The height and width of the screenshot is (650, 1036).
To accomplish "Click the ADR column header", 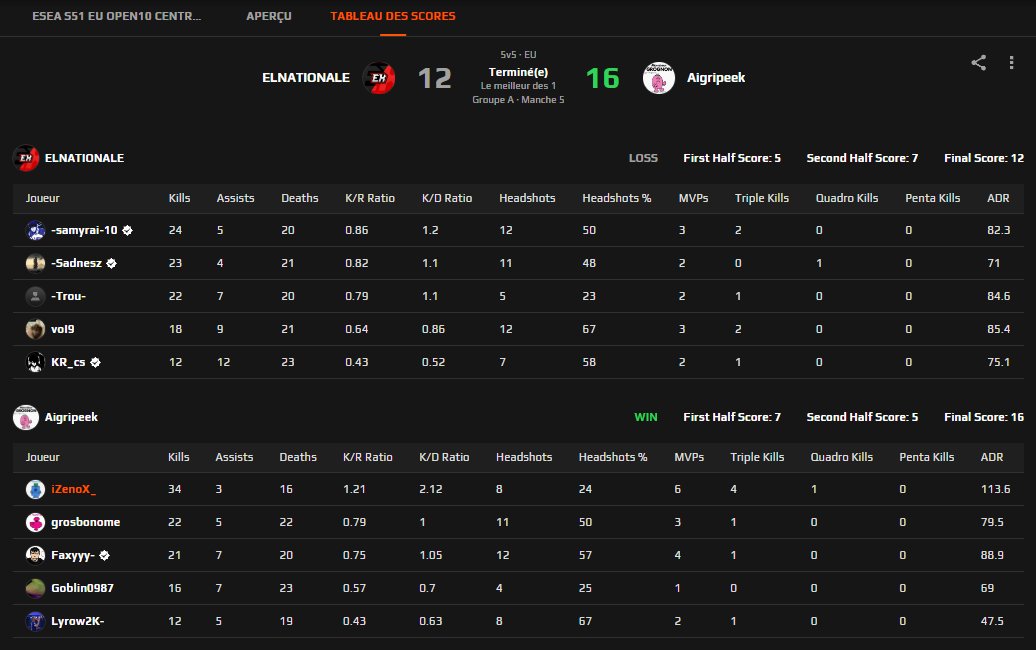I will pos(998,198).
